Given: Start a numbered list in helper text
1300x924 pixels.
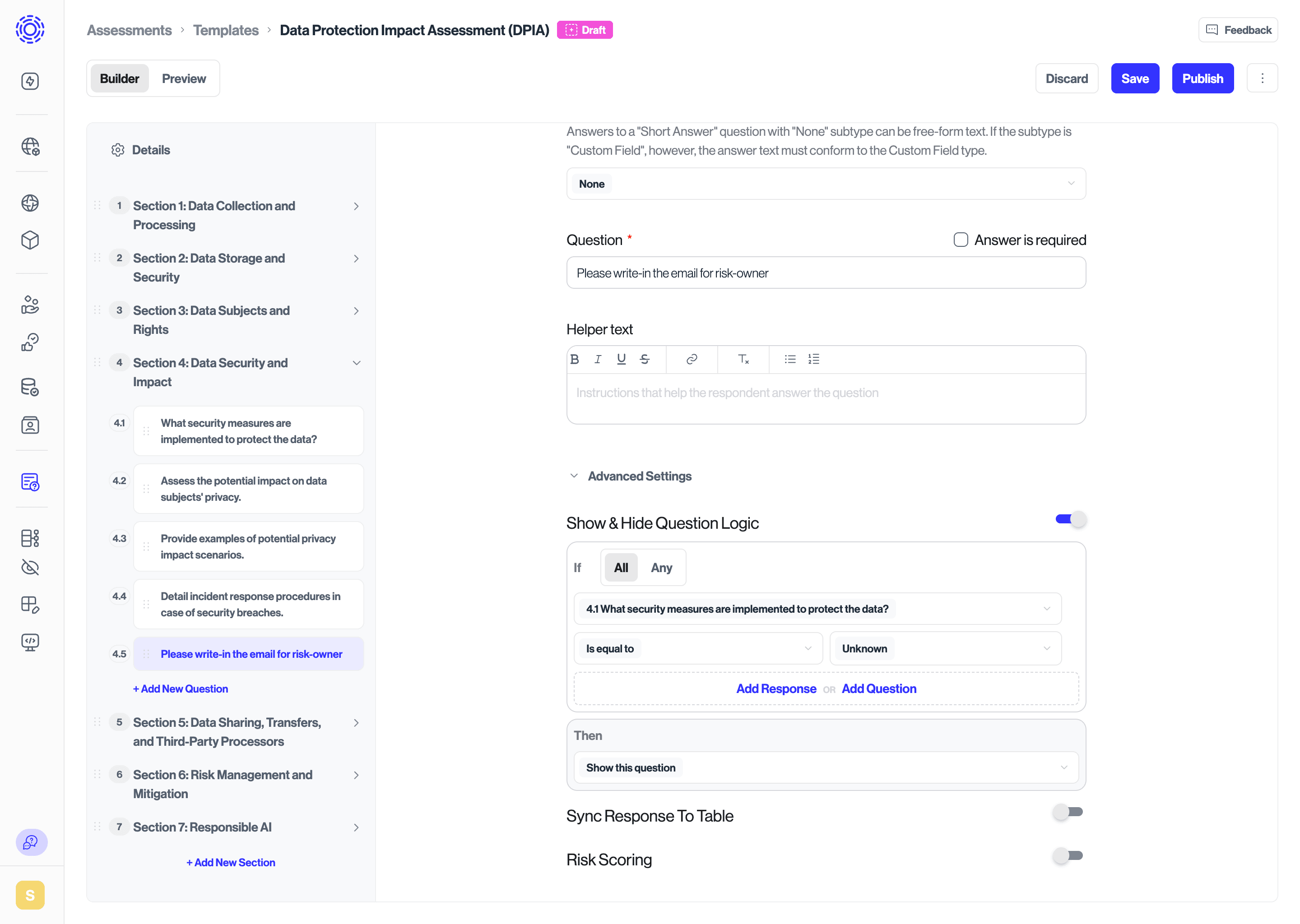Looking at the screenshot, I should 813,359.
